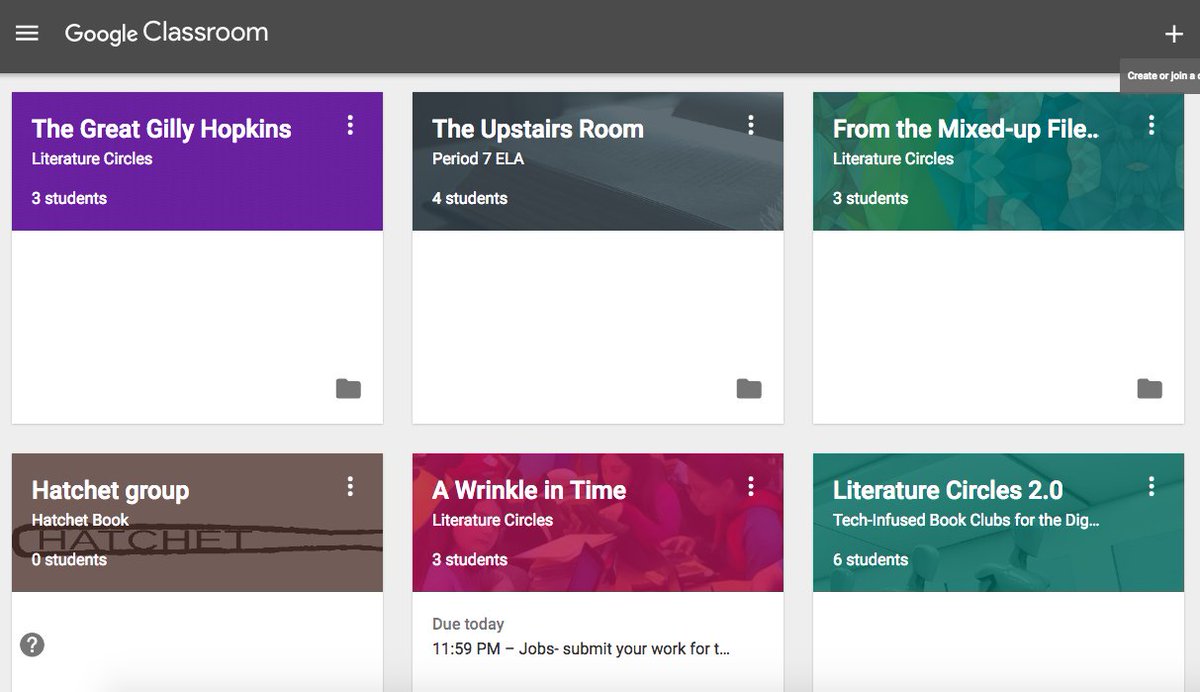This screenshot has height=692, width=1200.
Task: Open options menu for Literature Circles 2.0
Action: (x=1151, y=486)
